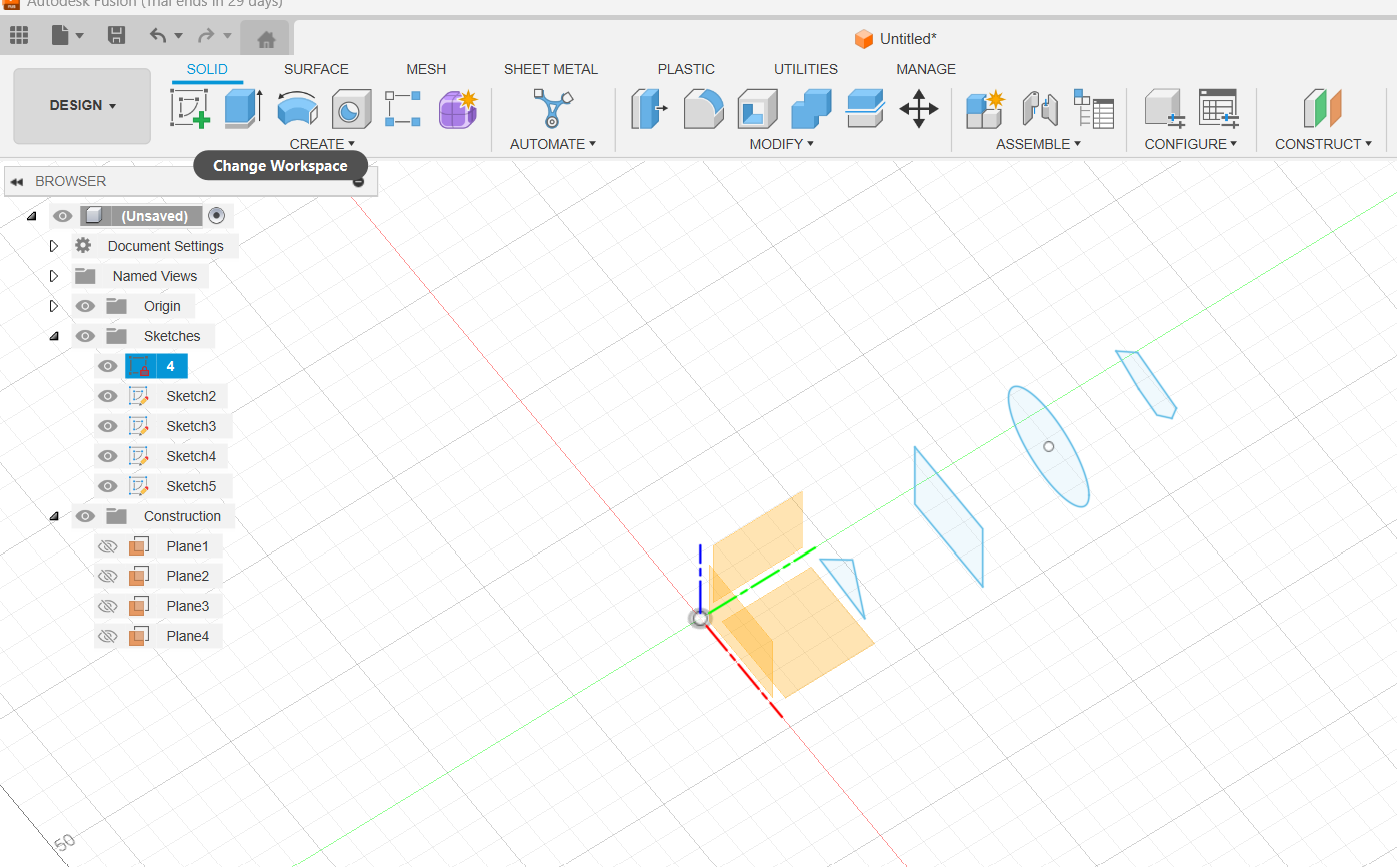Open the Automate tool icon

tap(552, 108)
